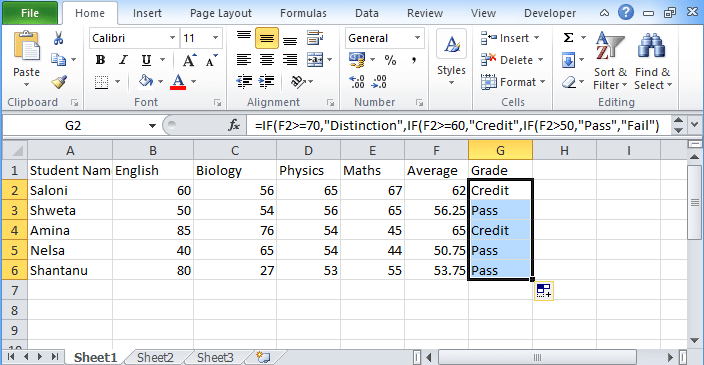This screenshot has width=704, height=365.
Task: Click the Increase Indent icon
Action: tap(267, 82)
